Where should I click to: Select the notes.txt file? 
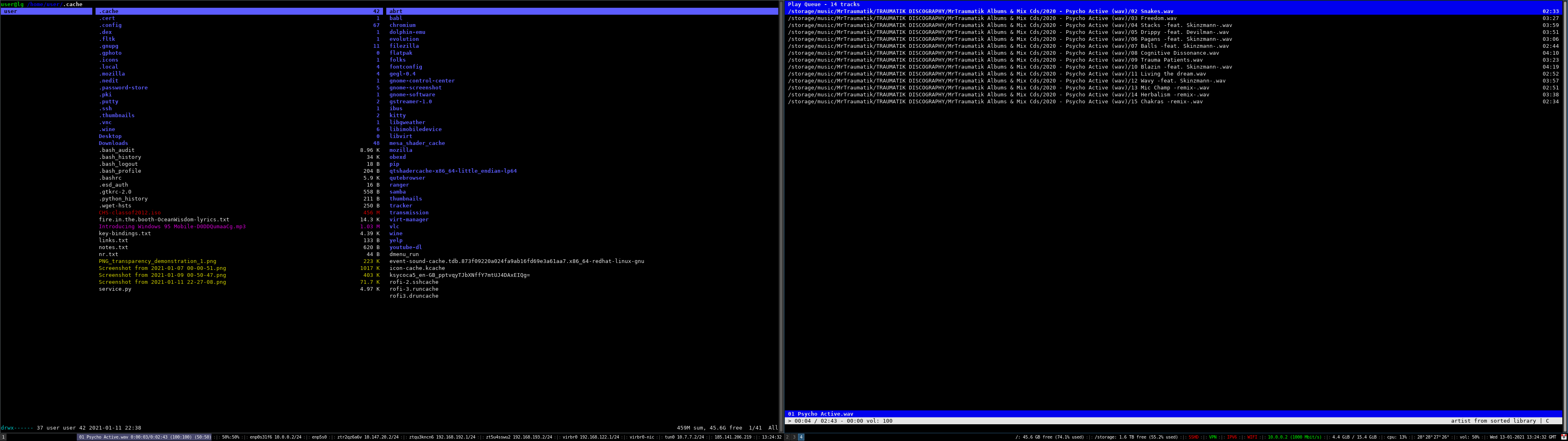coord(113,247)
